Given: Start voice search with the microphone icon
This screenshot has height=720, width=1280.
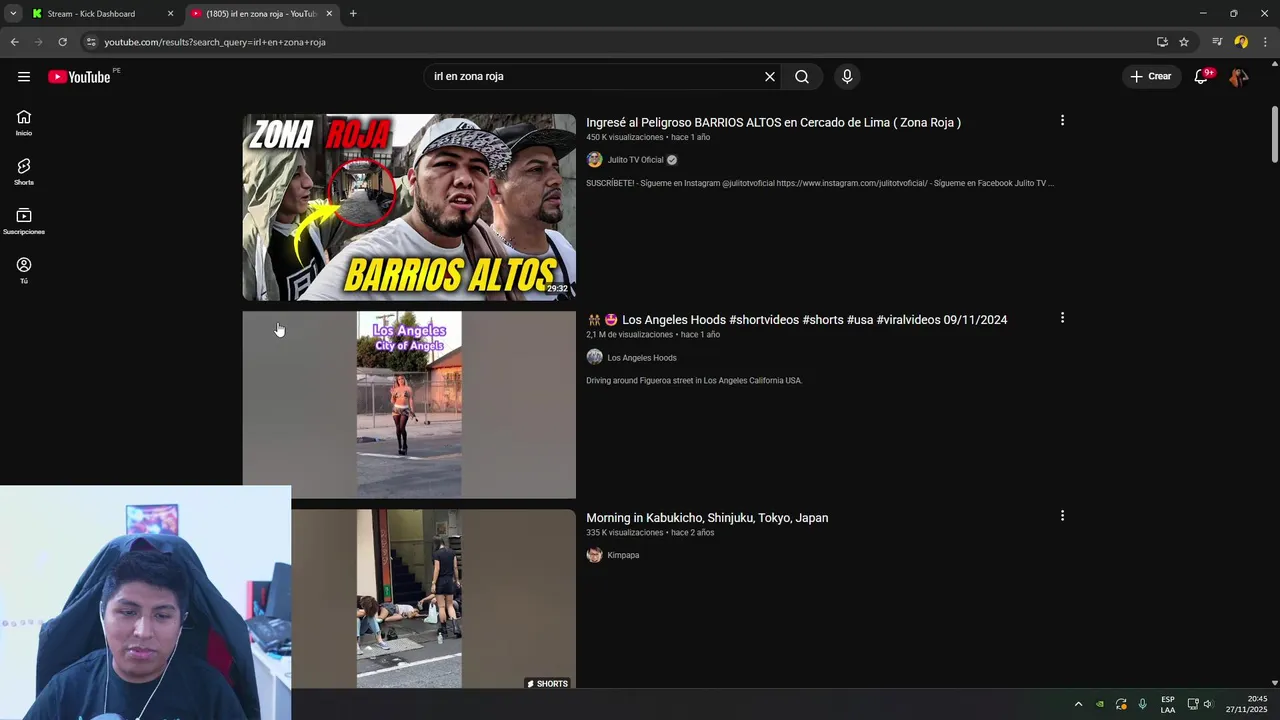Looking at the screenshot, I should point(847,77).
